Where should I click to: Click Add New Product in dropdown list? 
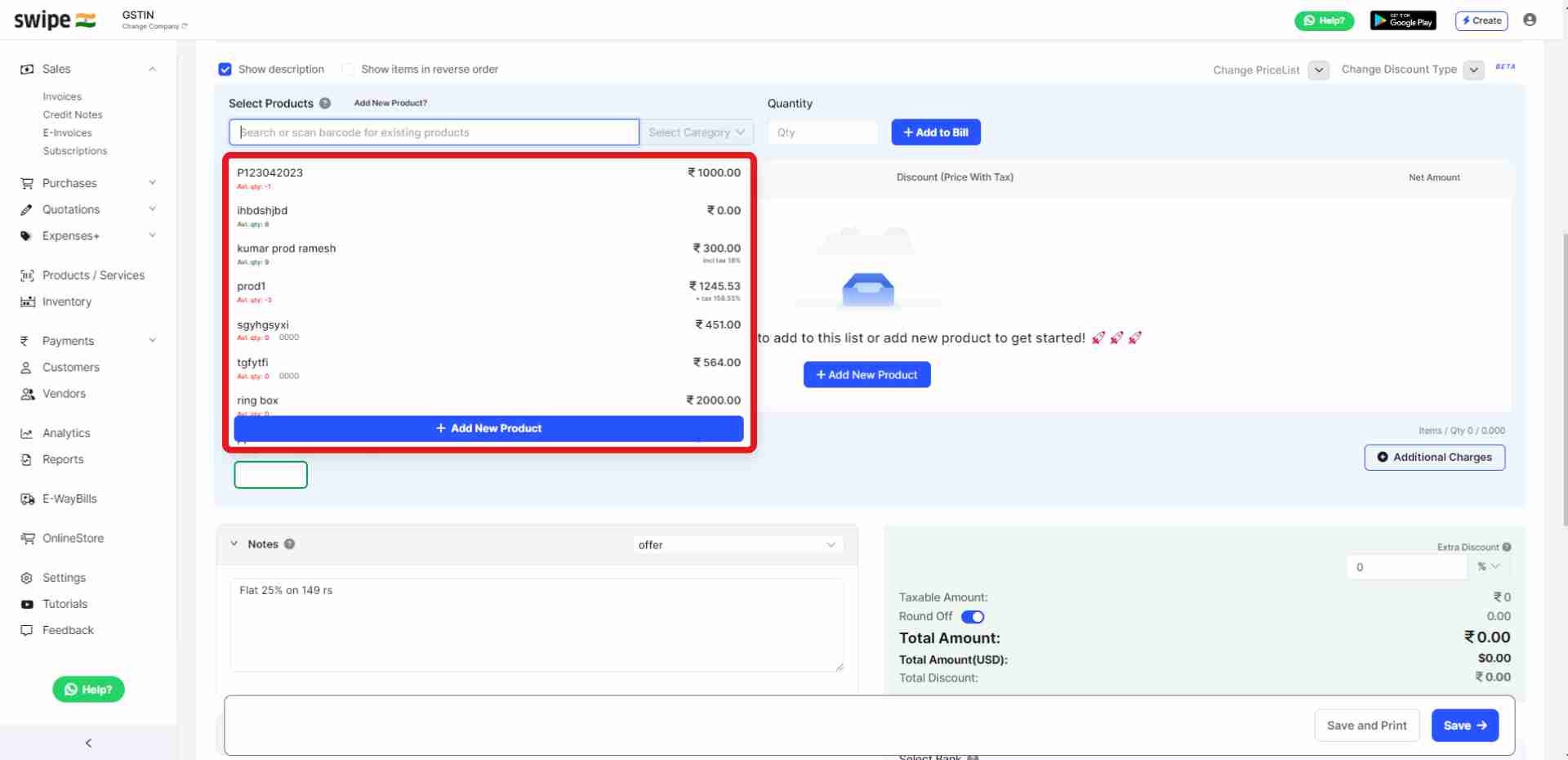click(488, 429)
